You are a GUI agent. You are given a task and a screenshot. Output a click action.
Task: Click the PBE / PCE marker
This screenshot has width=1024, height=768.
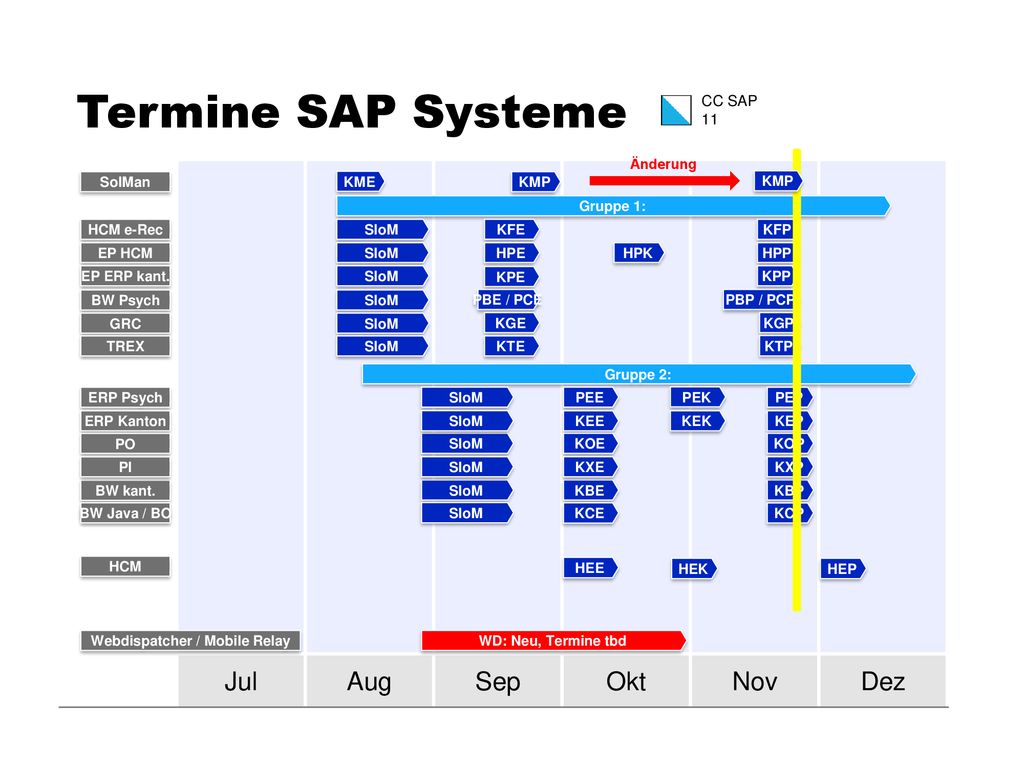pos(508,300)
